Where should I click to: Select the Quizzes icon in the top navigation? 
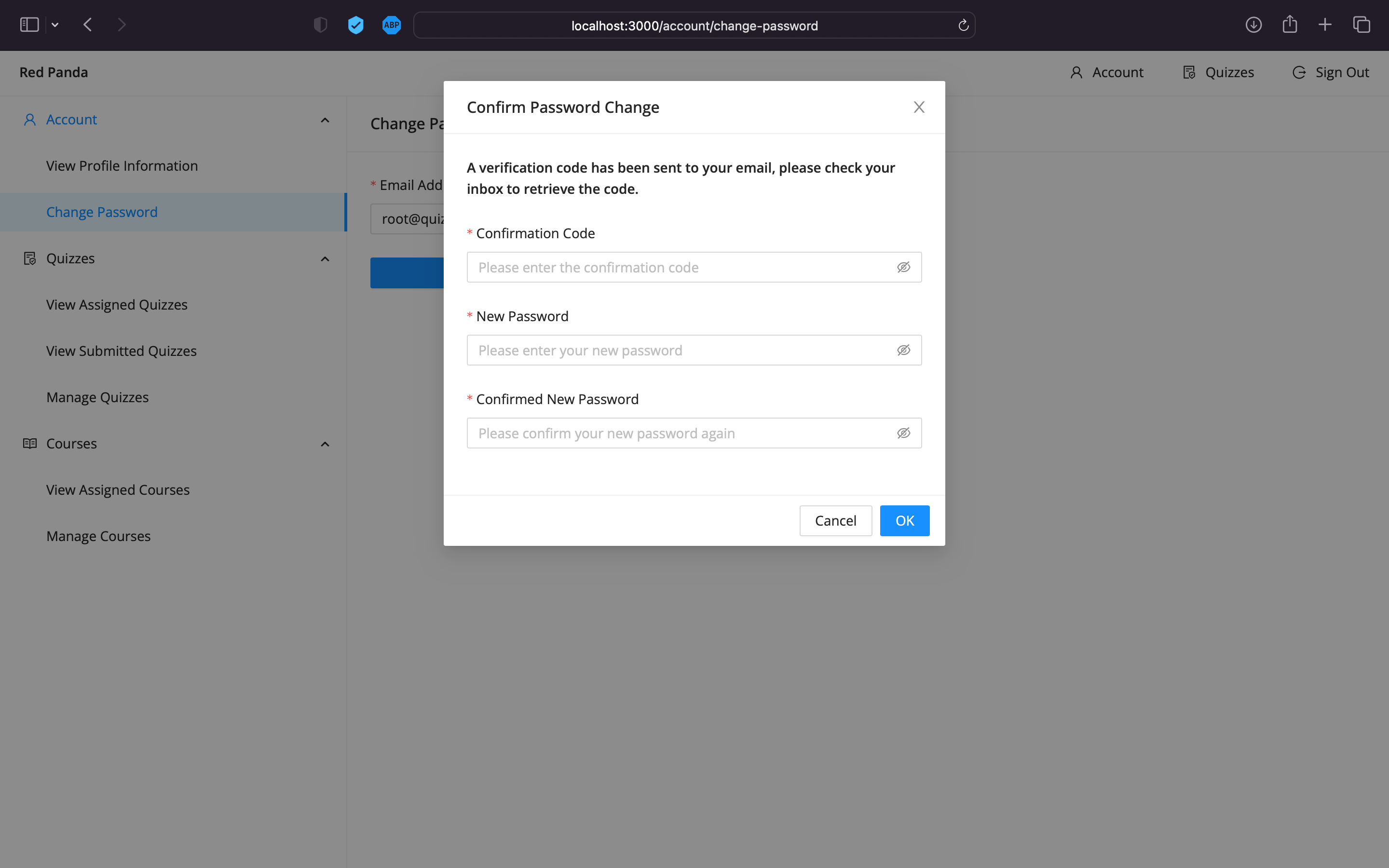[1189, 72]
